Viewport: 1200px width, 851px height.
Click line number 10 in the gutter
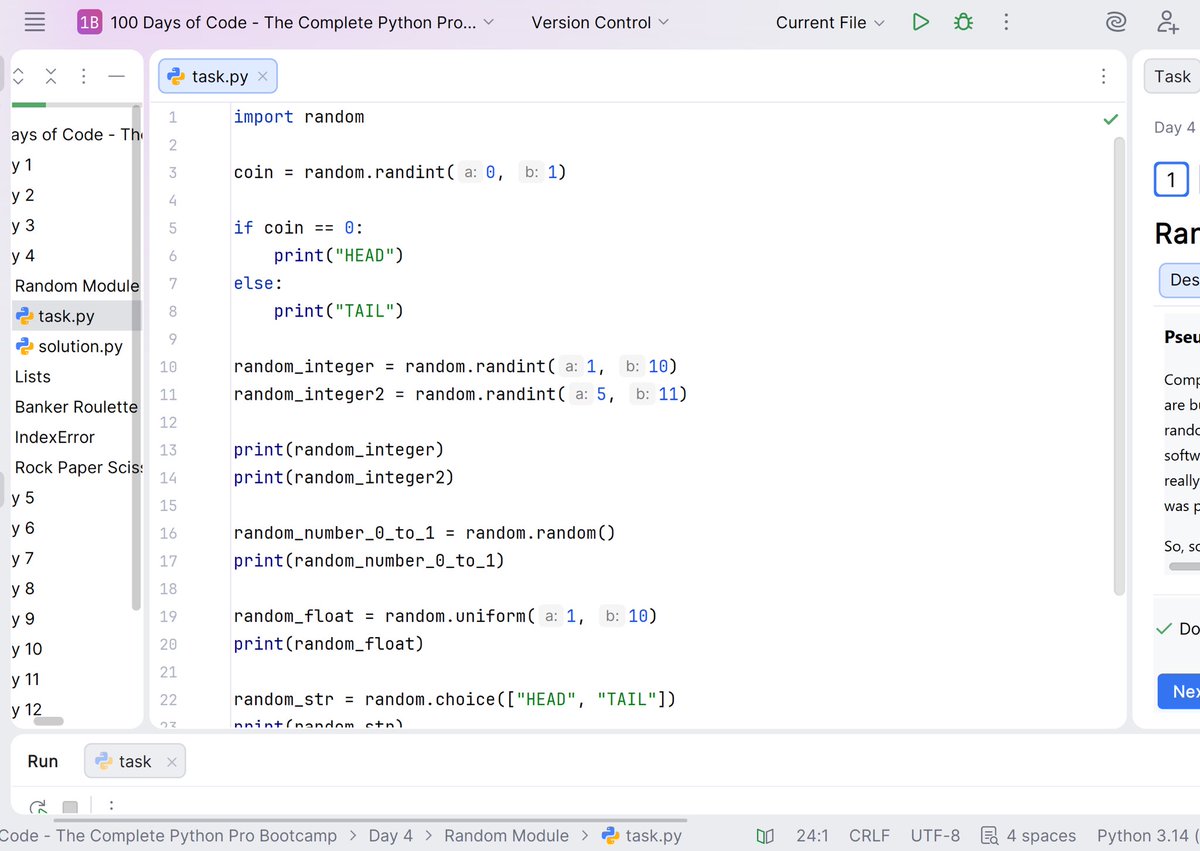(168, 367)
